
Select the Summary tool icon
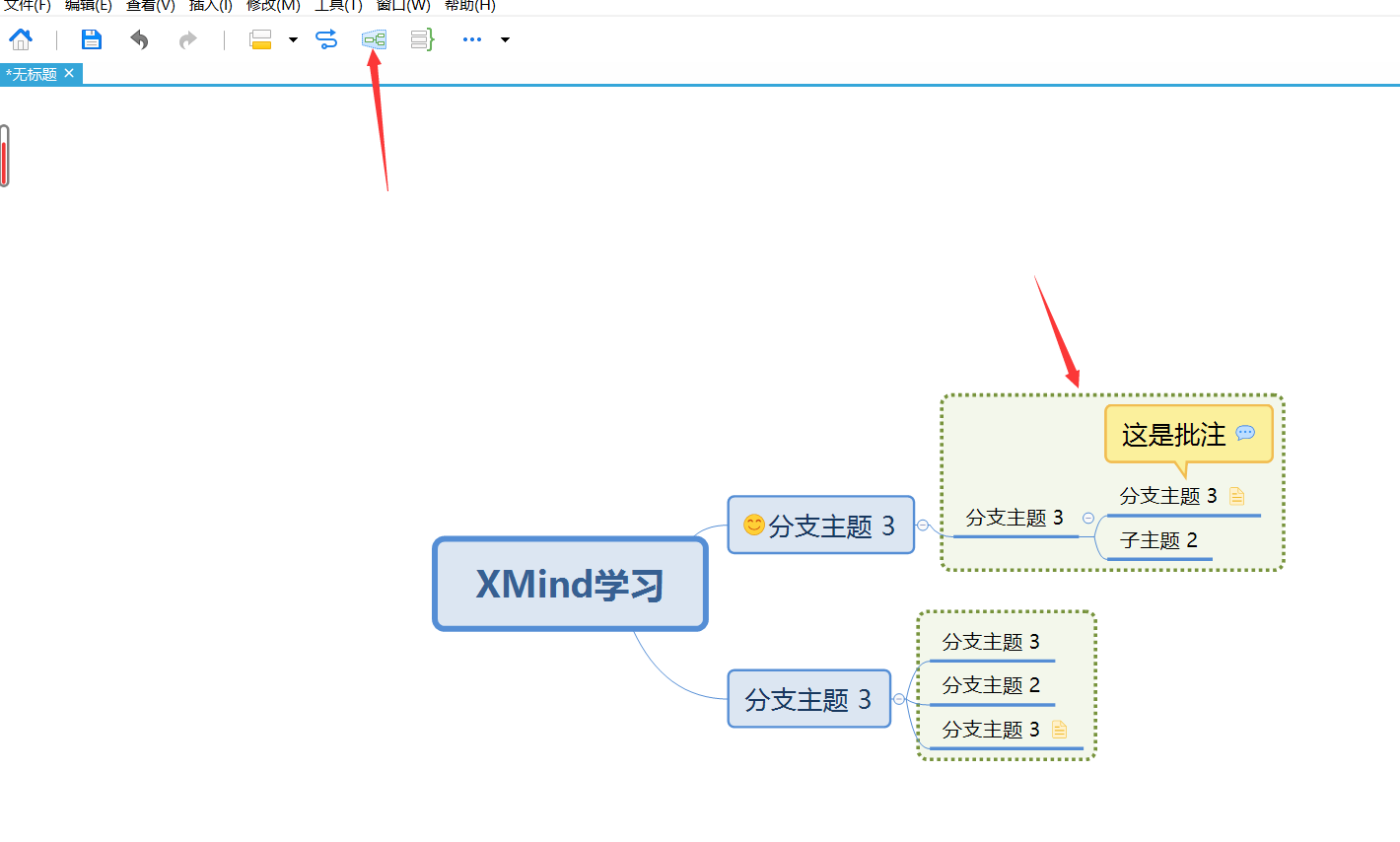(x=421, y=39)
